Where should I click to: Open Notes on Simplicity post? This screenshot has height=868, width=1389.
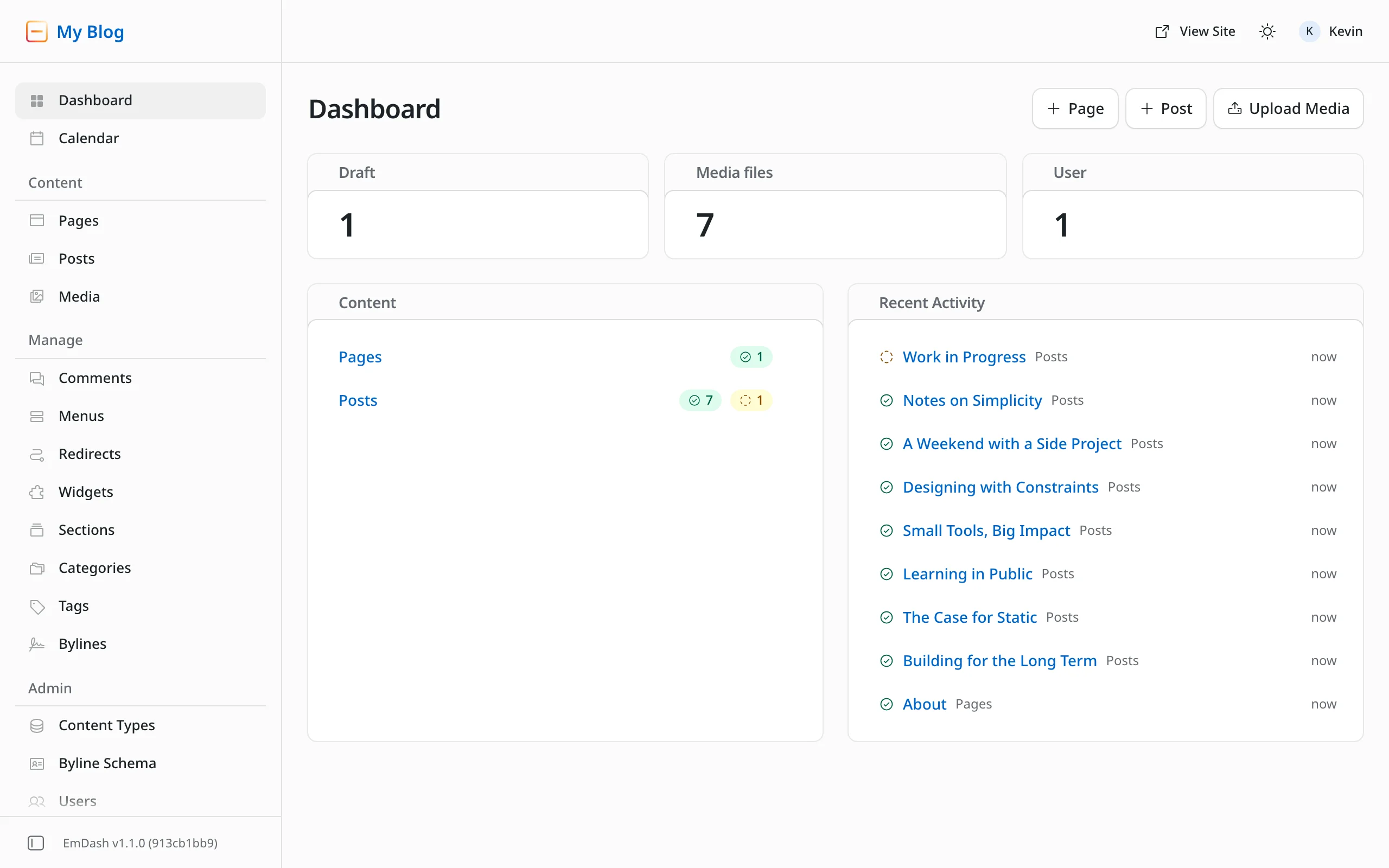pos(972,400)
